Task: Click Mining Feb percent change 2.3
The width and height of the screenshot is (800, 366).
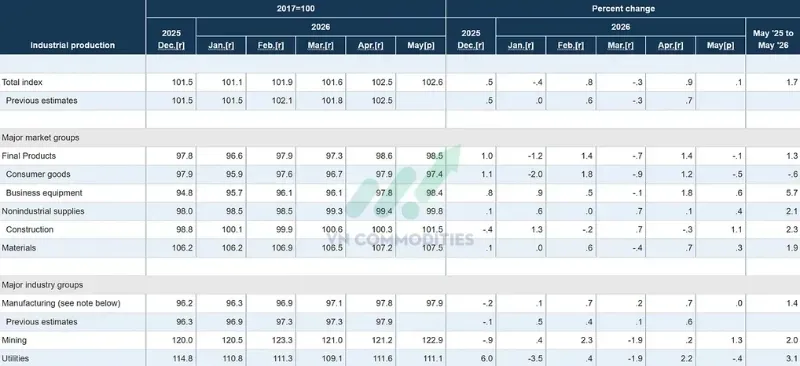Action: coord(587,340)
